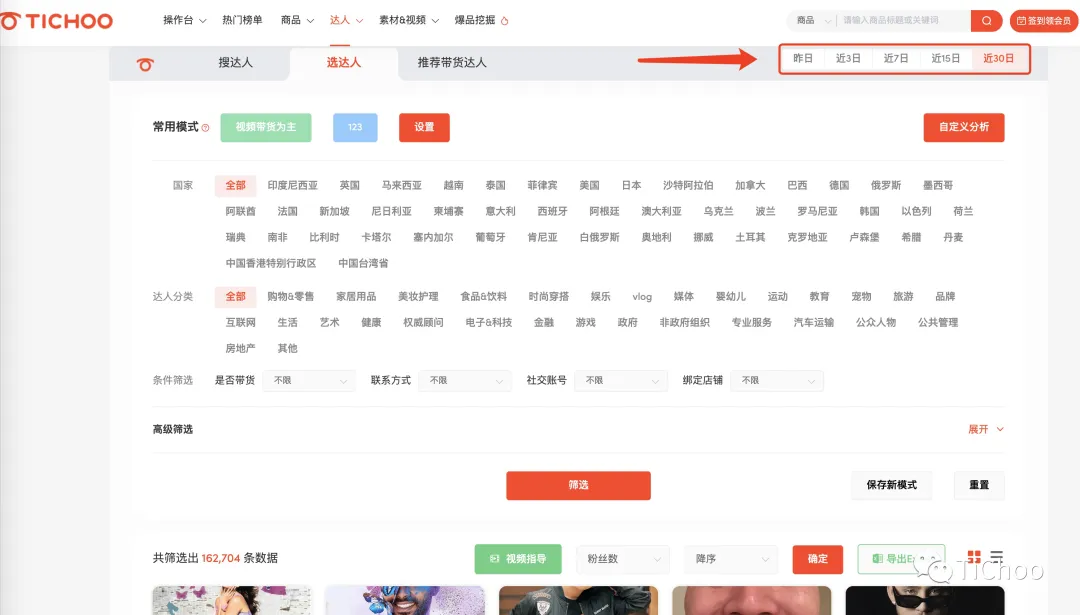Open the 粉丝数 sort dropdown

tap(622, 559)
